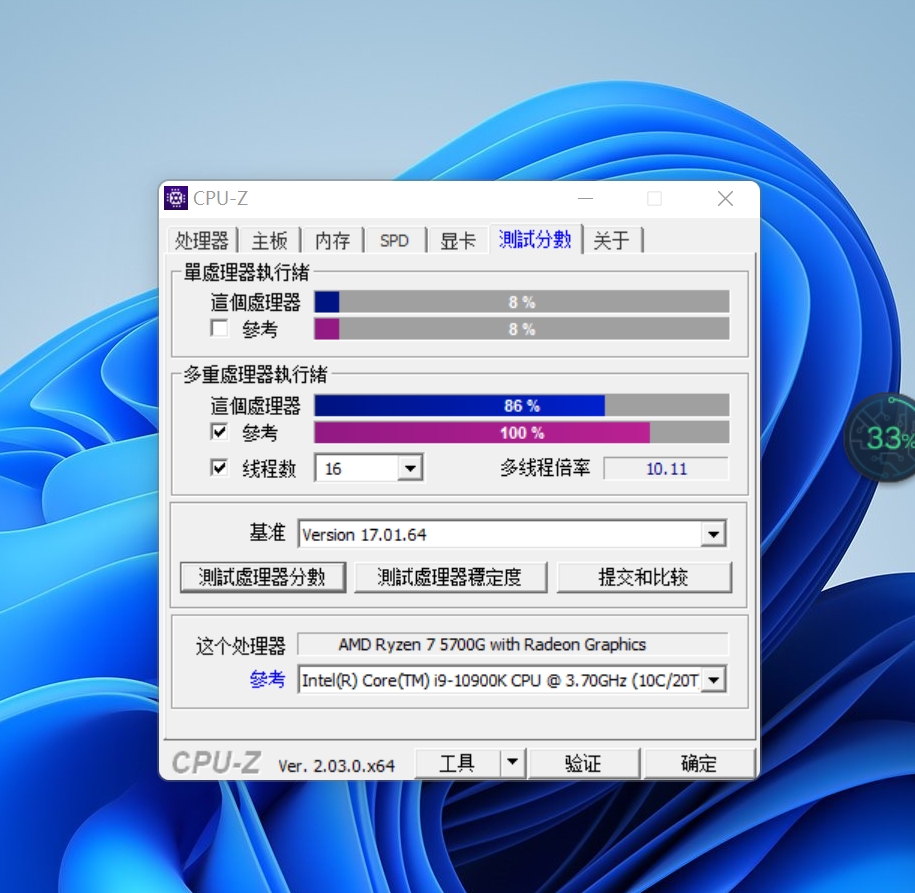Click the 工具 button
This screenshot has height=893, width=915.
458,763
